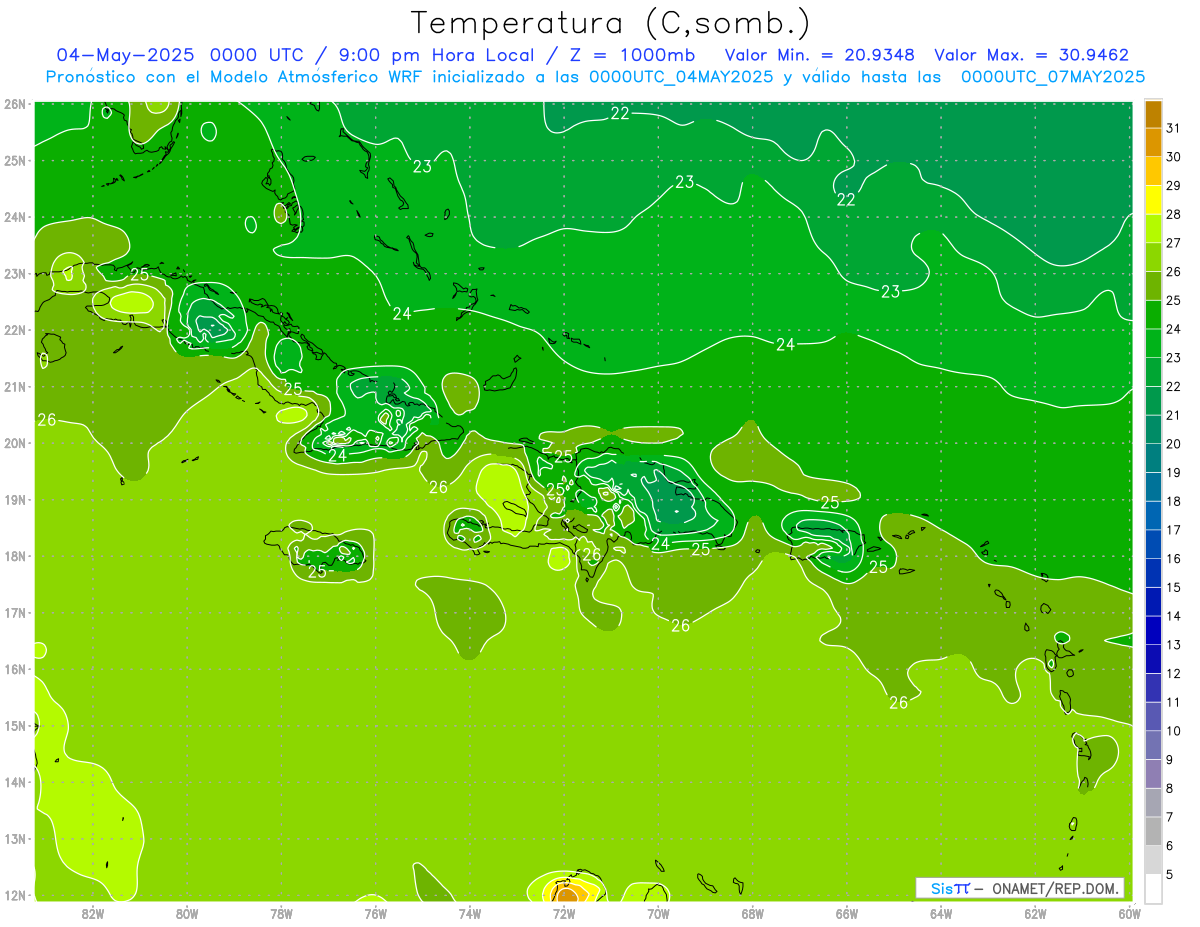Select the longitude axis label 70W
1200x927 pixels.
[658, 913]
